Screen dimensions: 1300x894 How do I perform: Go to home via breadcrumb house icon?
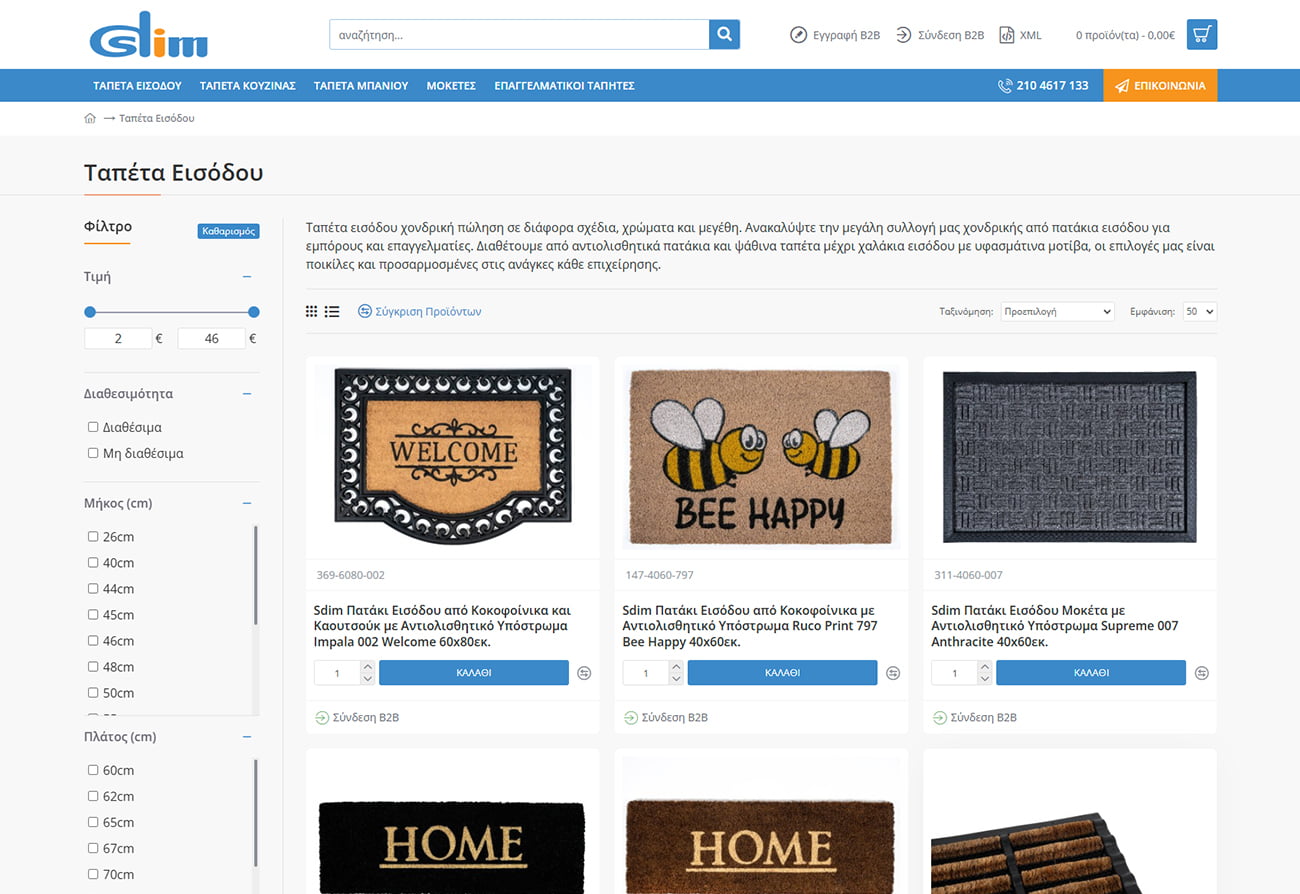click(90, 118)
